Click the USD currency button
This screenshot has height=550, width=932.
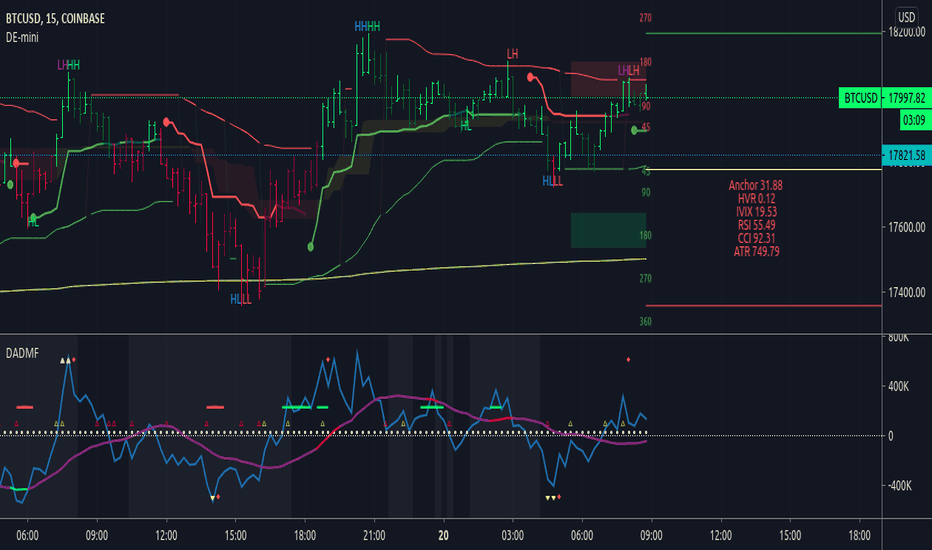(906, 17)
